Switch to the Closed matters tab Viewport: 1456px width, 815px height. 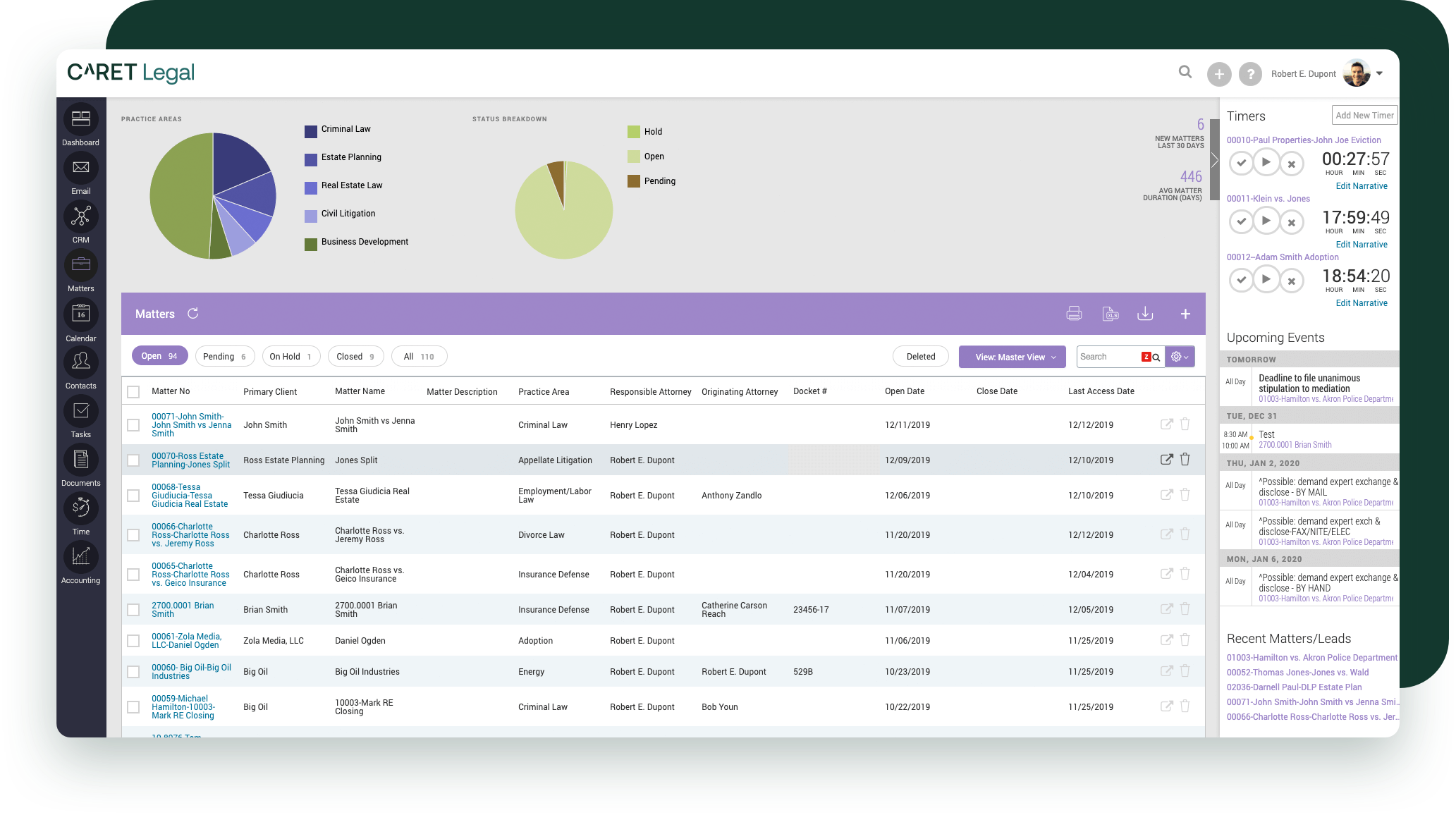pyautogui.click(x=356, y=357)
